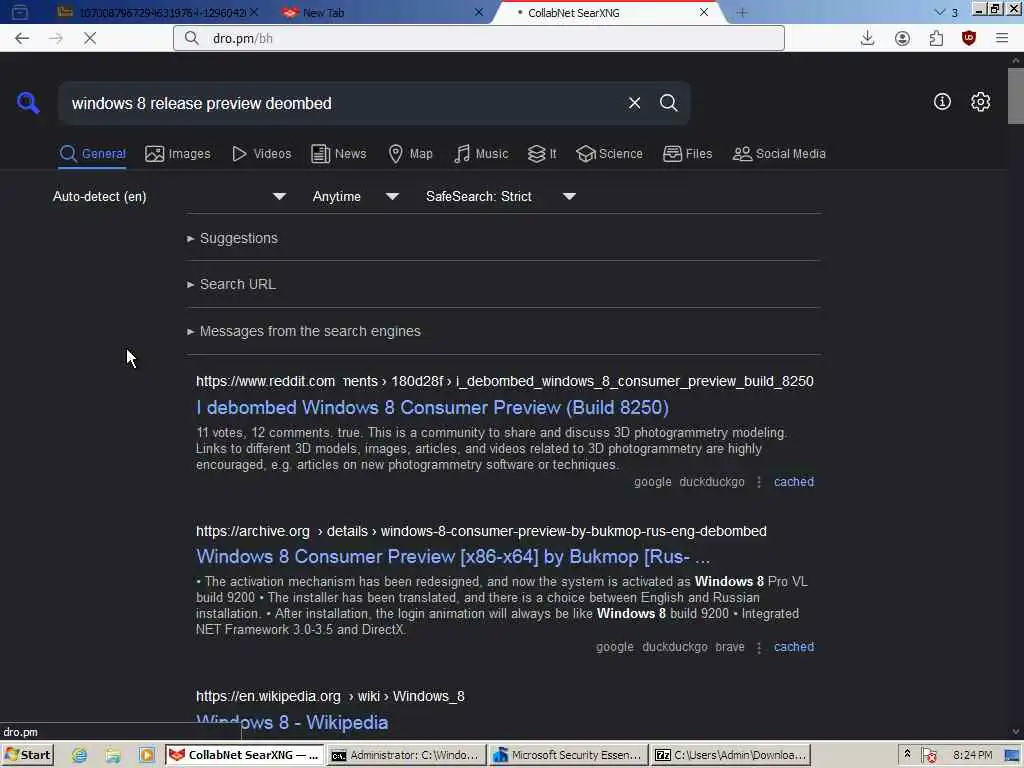
Task: Show hidden tray icons arrow
Action: point(907,754)
